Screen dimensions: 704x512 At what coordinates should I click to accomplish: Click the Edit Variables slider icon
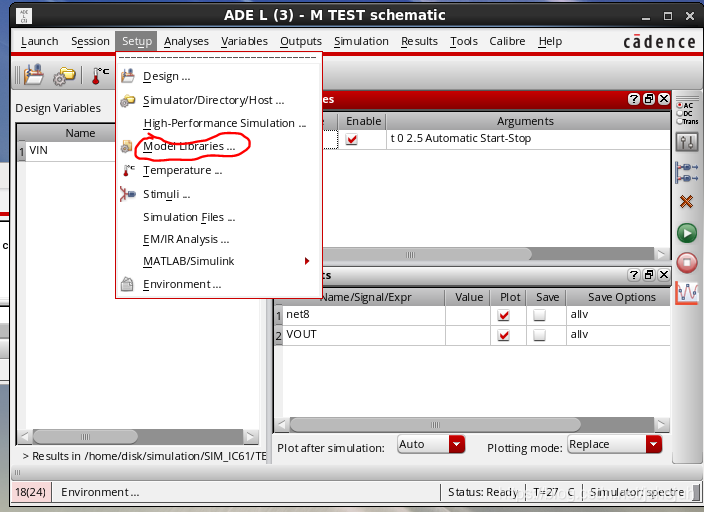click(x=687, y=142)
